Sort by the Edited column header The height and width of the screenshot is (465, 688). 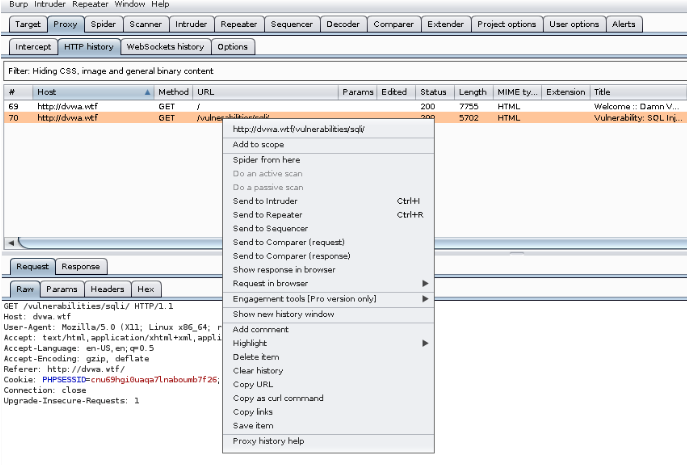pyautogui.click(x=396, y=92)
